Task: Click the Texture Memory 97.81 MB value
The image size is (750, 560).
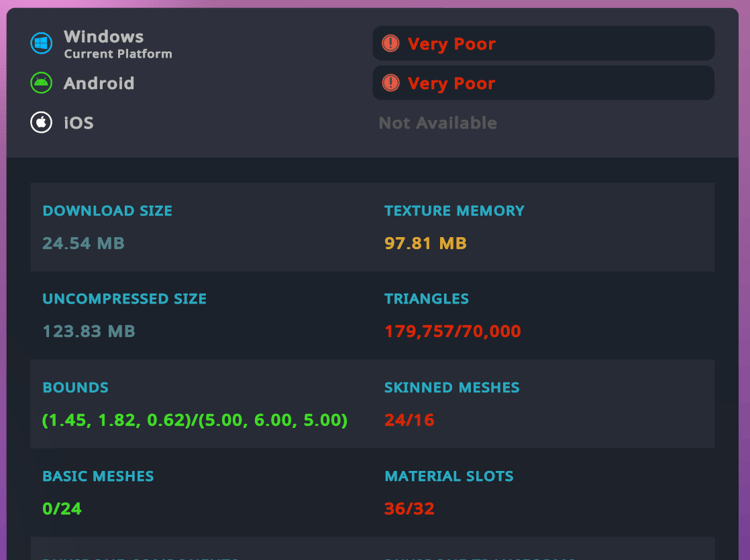Action: (x=425, y=243)
